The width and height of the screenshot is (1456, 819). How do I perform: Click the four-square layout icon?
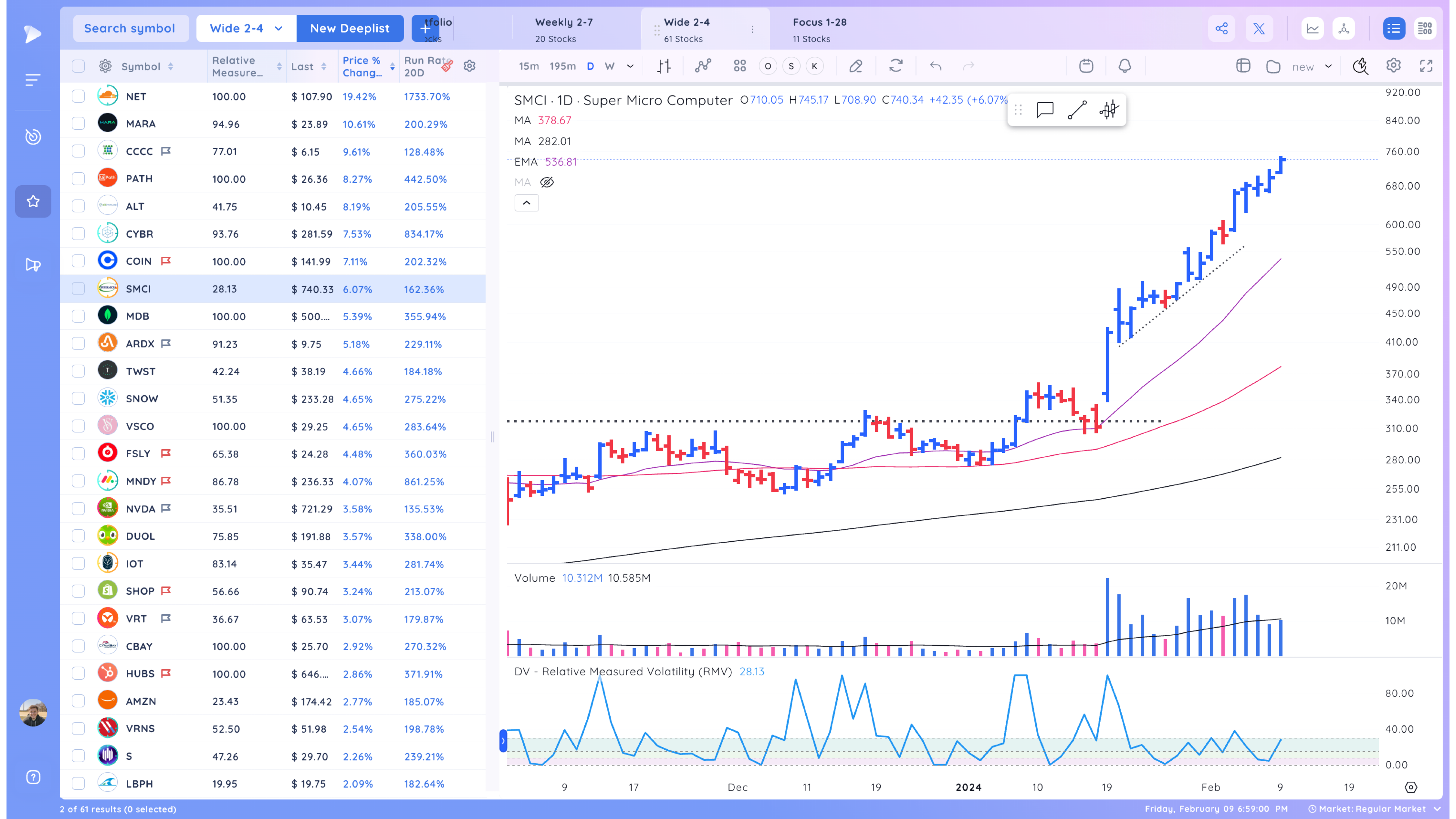click(740, 66)
